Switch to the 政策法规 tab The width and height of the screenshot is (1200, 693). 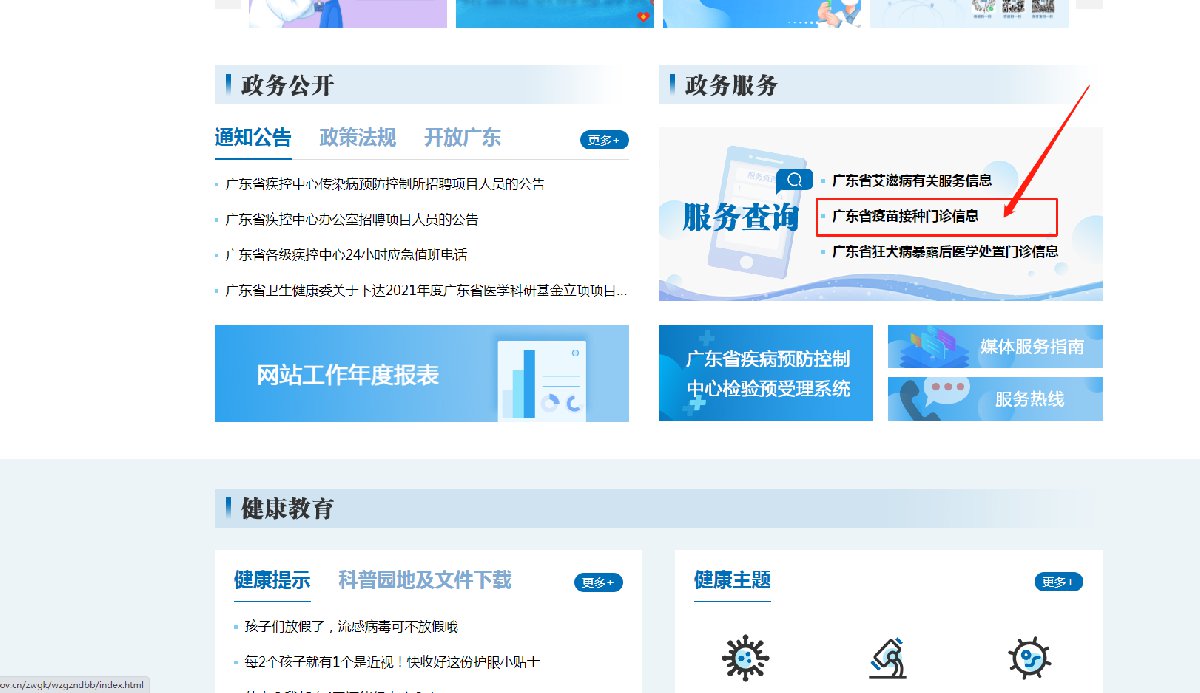[x=357, y=138]
